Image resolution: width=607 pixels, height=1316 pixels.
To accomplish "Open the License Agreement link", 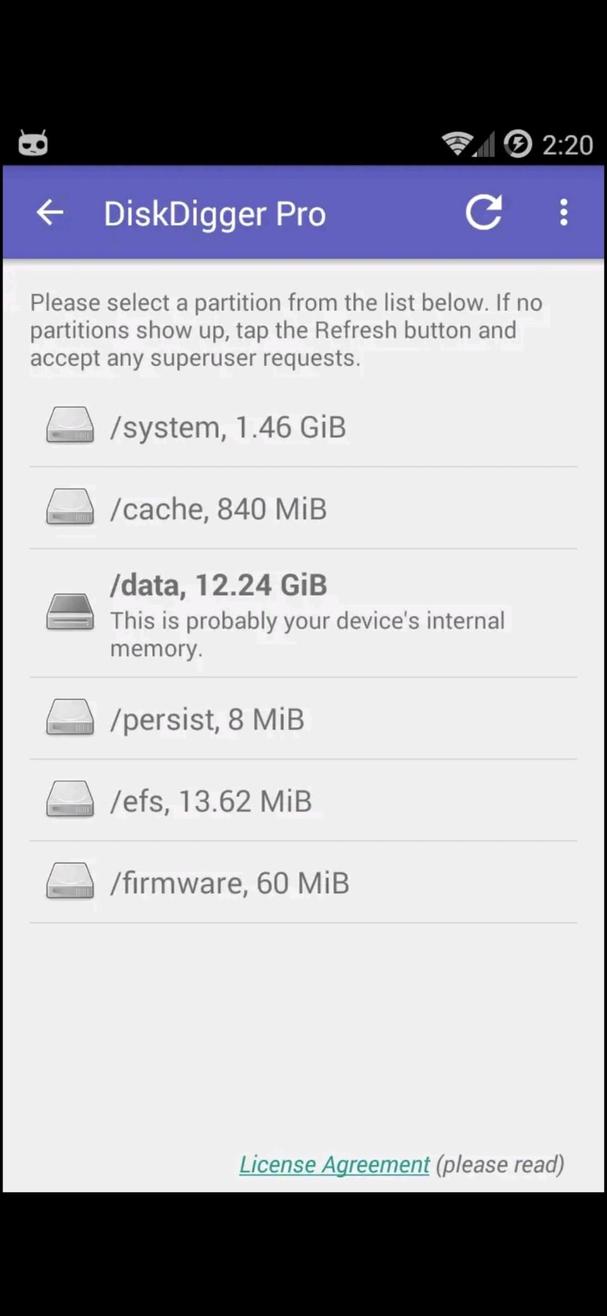I will coord(334,1163).
